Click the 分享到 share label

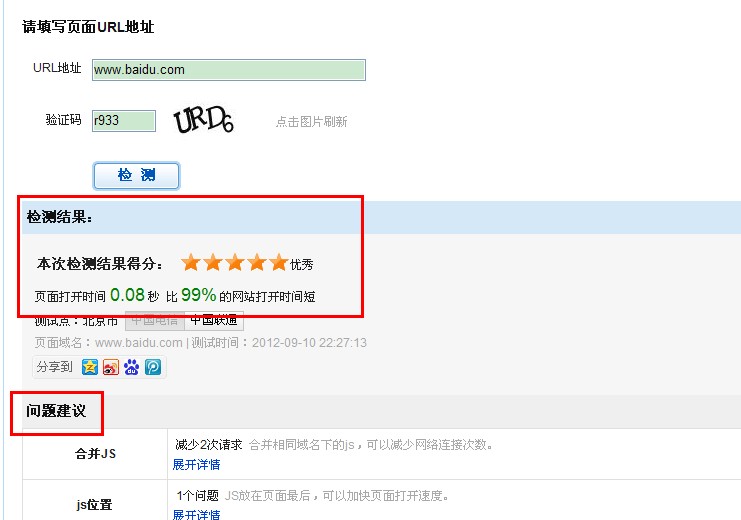54,367
